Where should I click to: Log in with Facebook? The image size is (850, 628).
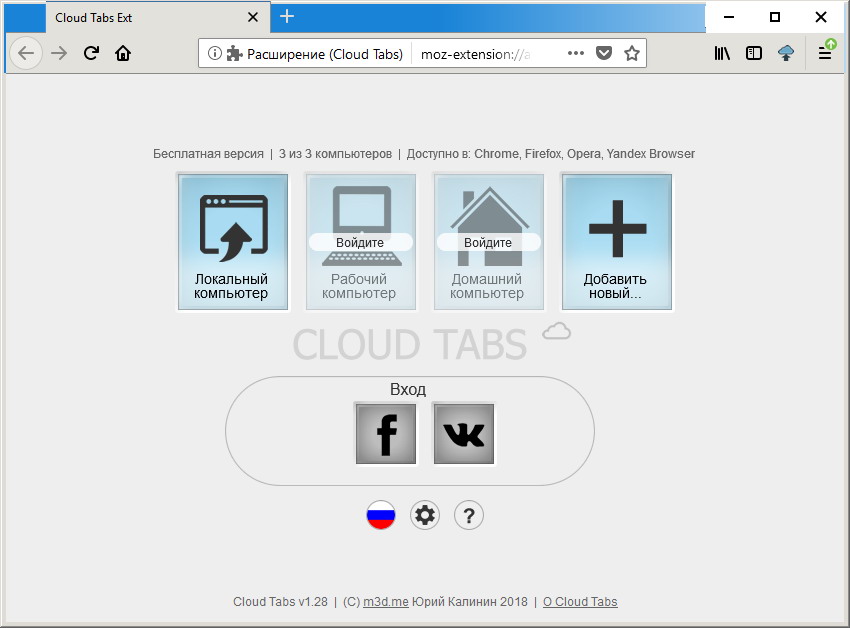point(386,434)
